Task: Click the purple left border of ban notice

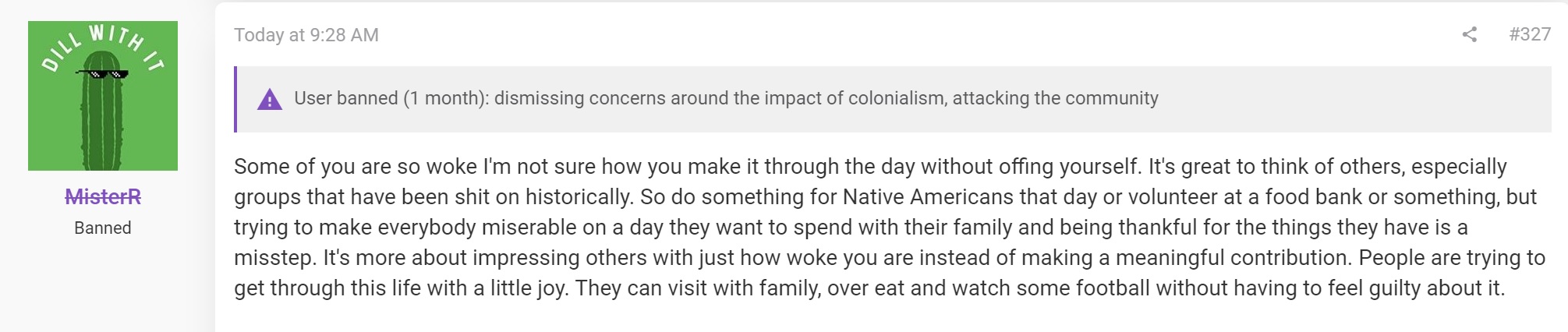Action: 235,99
